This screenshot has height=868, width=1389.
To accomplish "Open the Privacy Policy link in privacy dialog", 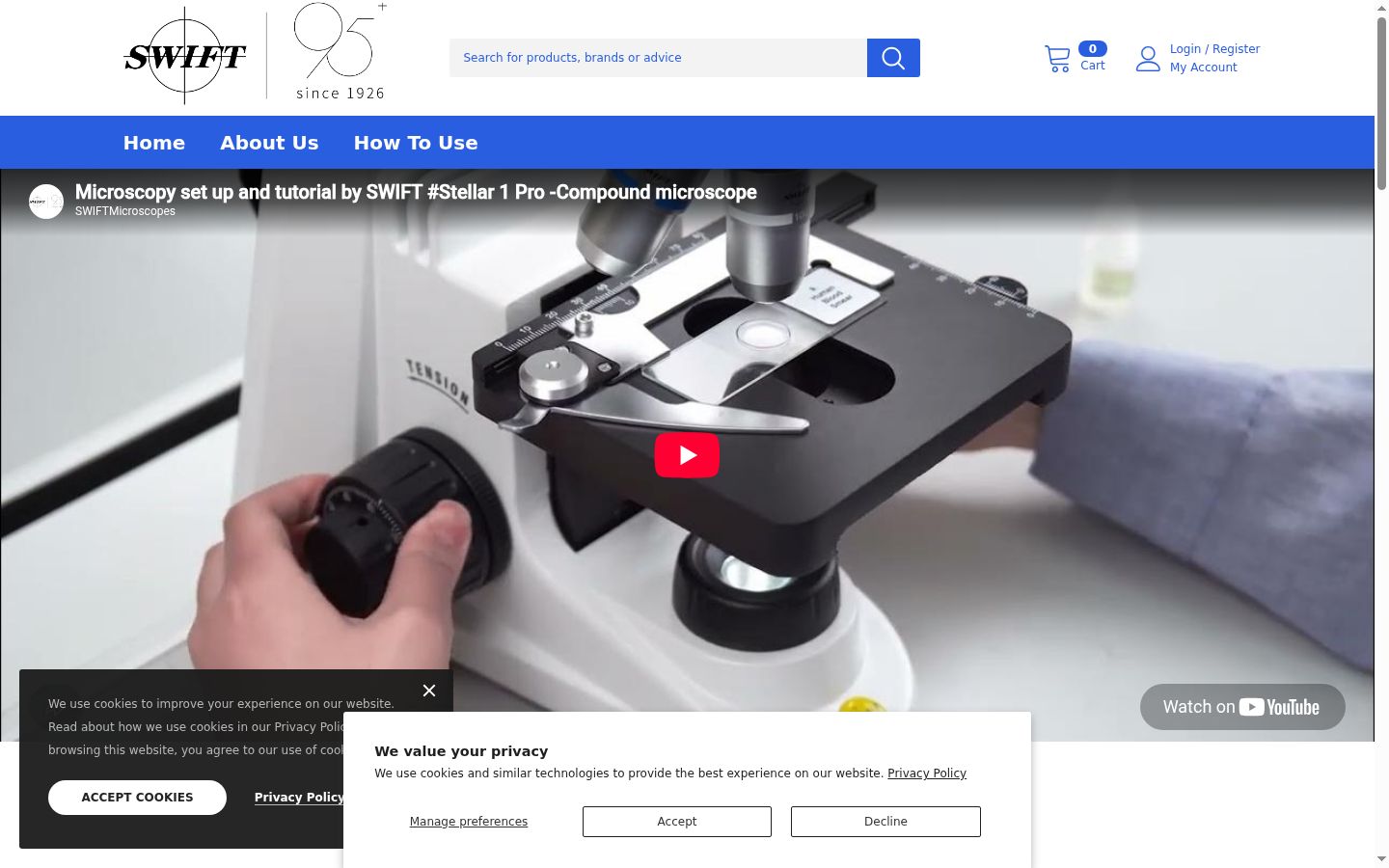I will (927, 773).
